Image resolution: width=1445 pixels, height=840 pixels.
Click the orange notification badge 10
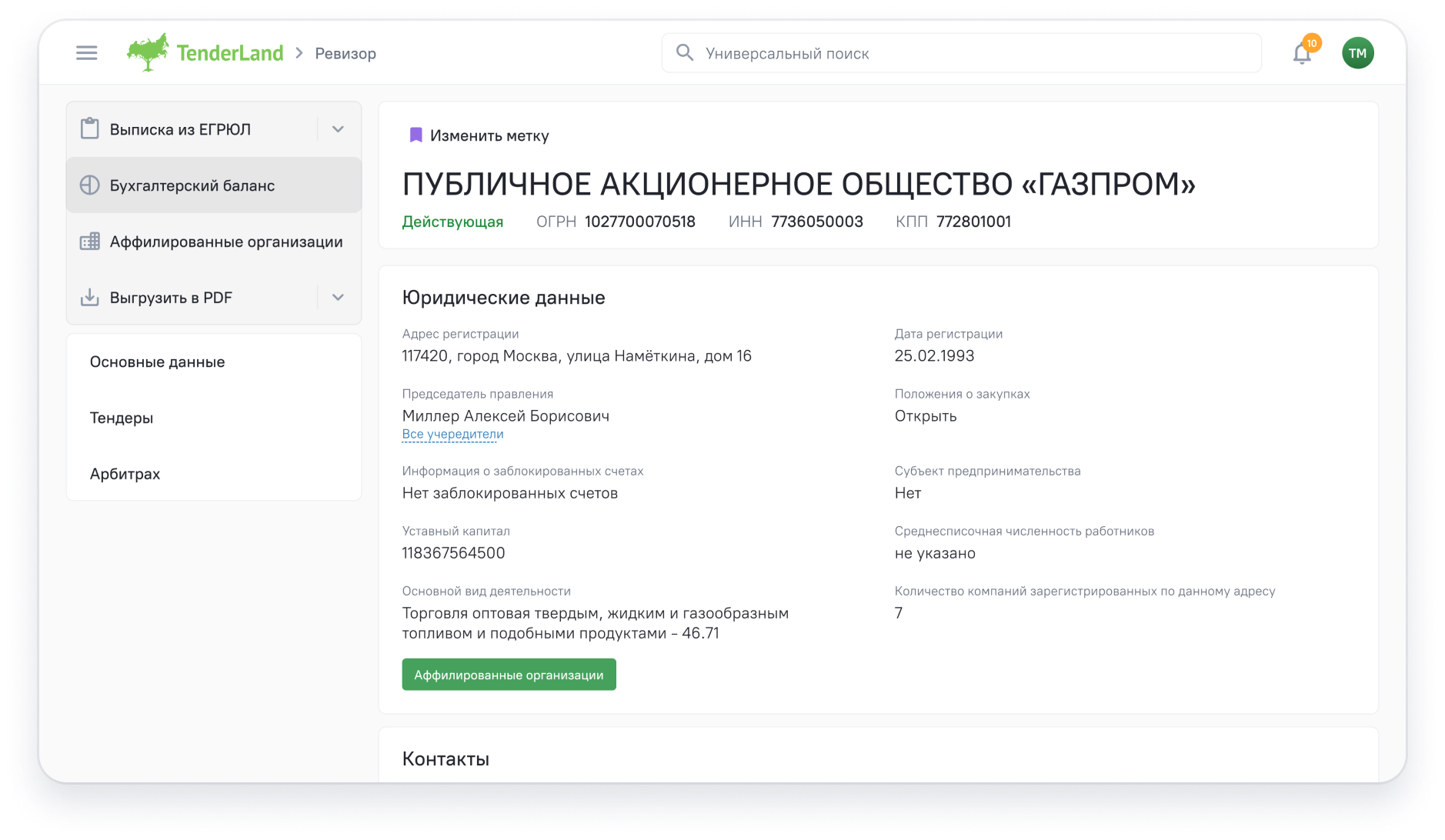tap(1312, 43)
